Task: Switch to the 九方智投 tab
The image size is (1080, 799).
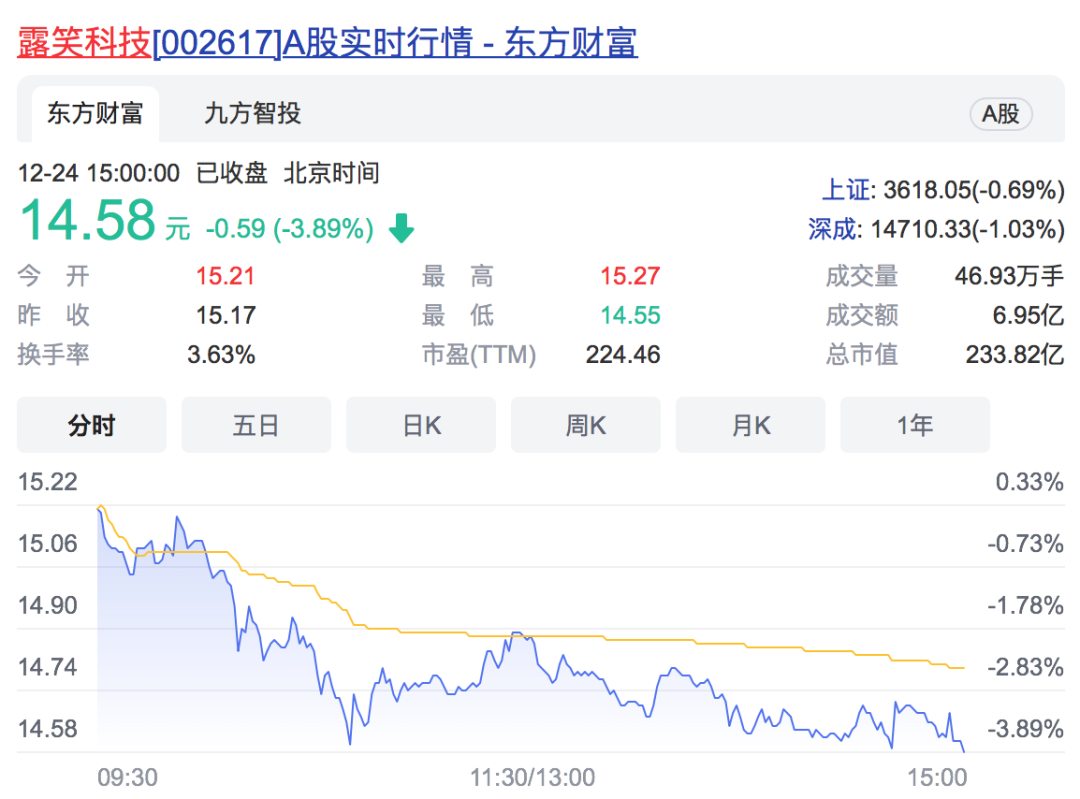Action: [x=253, y=114]
